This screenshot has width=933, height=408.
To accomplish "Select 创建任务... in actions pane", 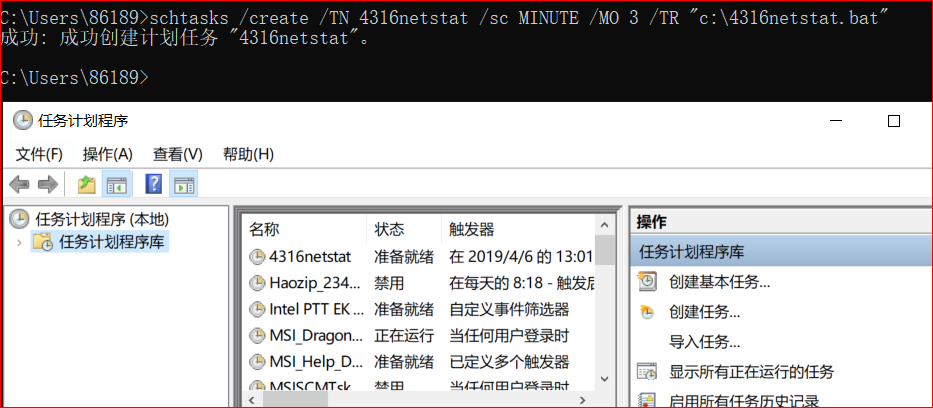I will (705, 312).
